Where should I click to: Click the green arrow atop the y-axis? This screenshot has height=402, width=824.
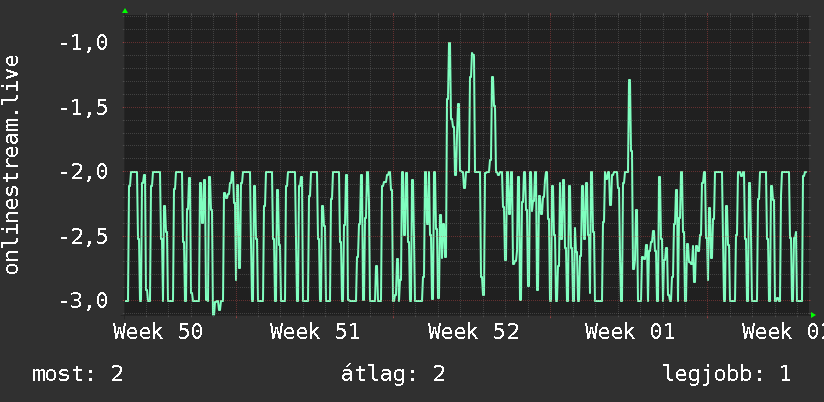125,11
